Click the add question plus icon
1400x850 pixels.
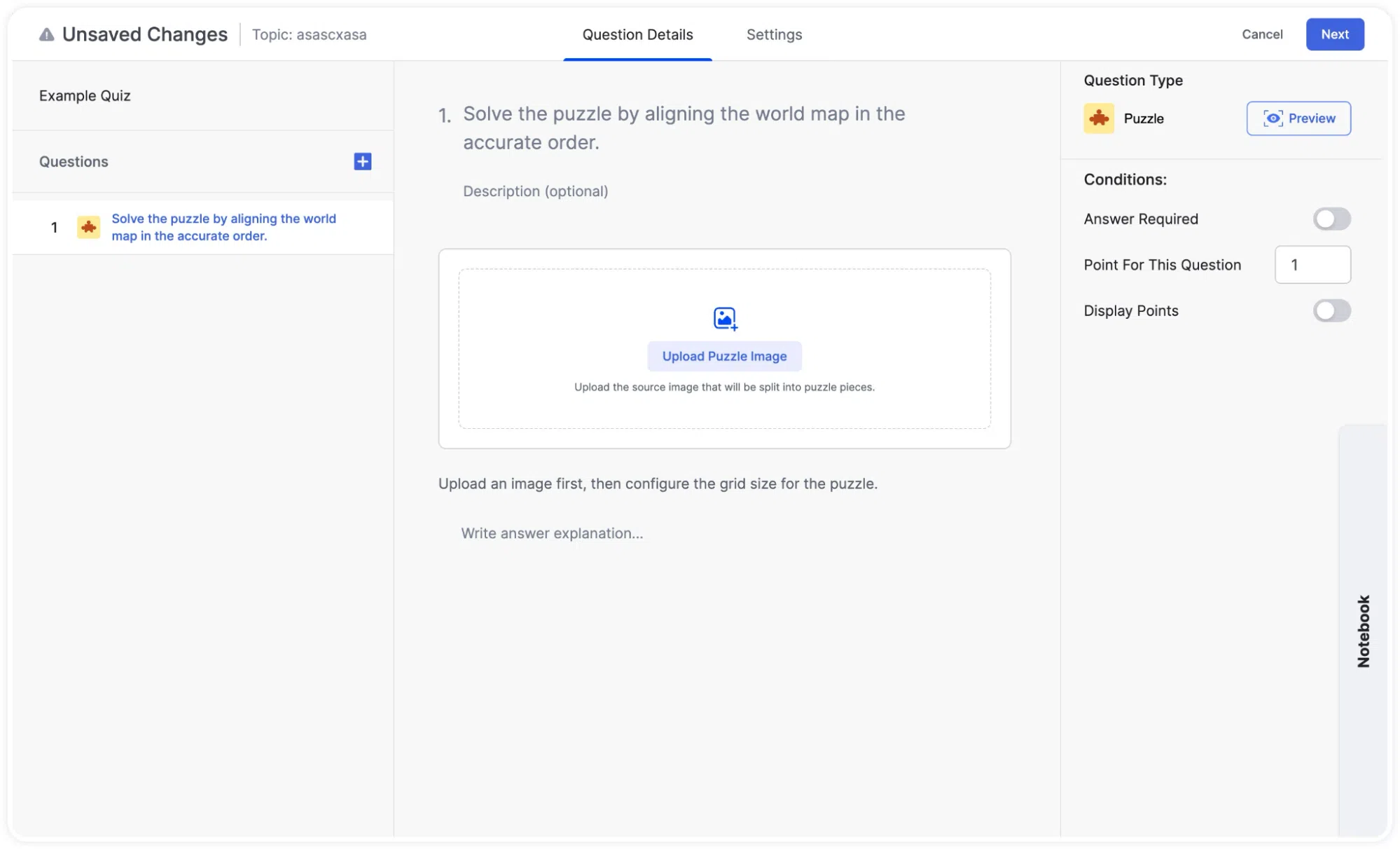[362, 161]
